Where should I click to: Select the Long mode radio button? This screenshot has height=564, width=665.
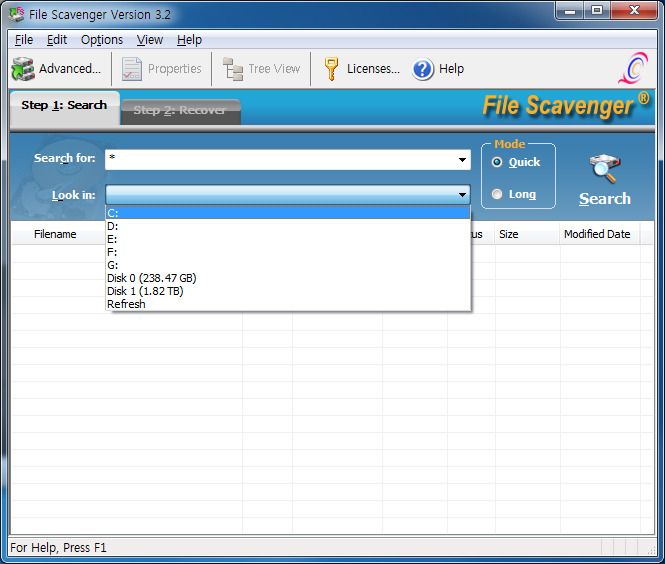click(497, 194)
